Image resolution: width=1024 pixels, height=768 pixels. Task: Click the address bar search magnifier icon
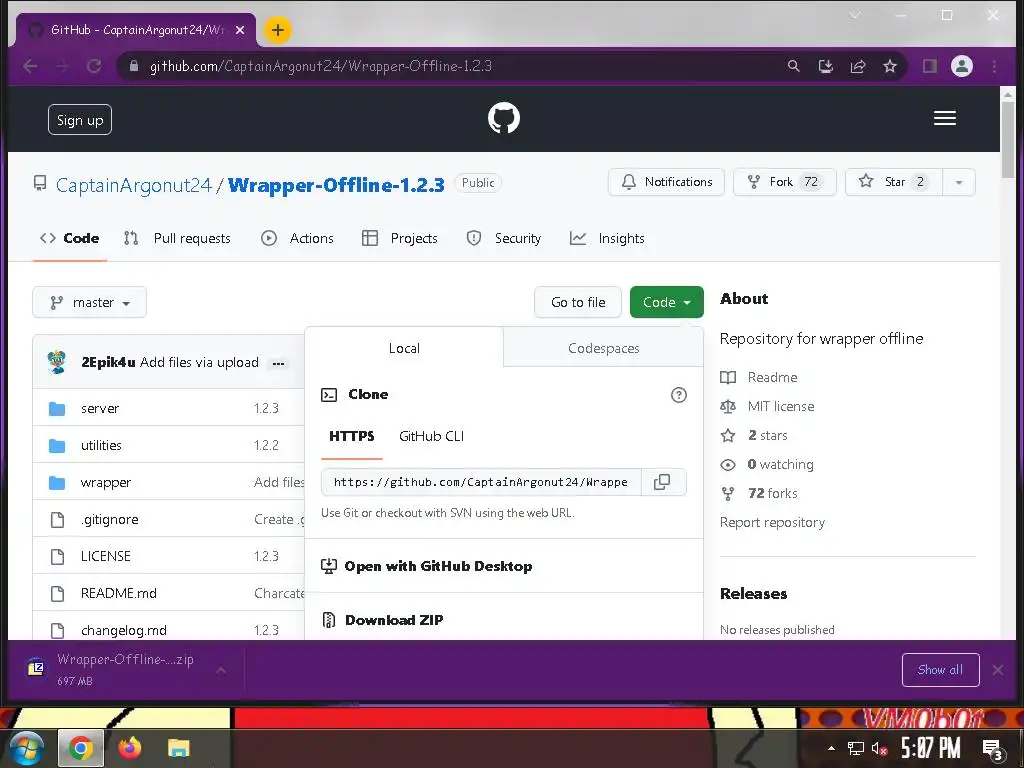pyautogui.click(x=793, y=66)
